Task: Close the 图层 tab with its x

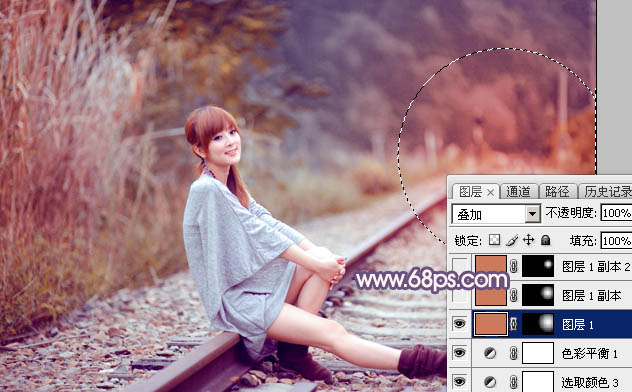Action: click(x=490, y=193)
